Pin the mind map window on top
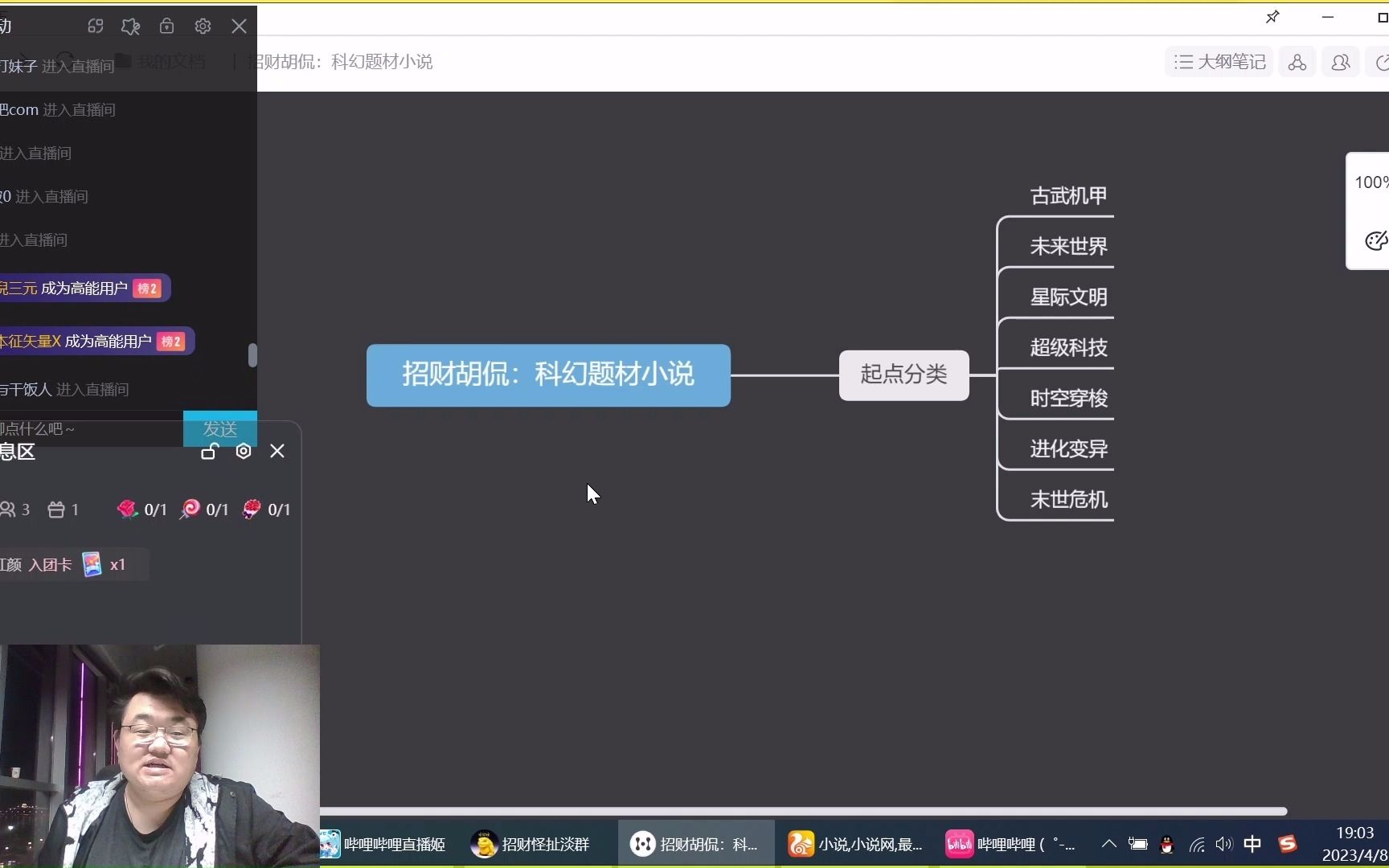Viewport: 1389px width, 868px height. [x=1272, y=17]
